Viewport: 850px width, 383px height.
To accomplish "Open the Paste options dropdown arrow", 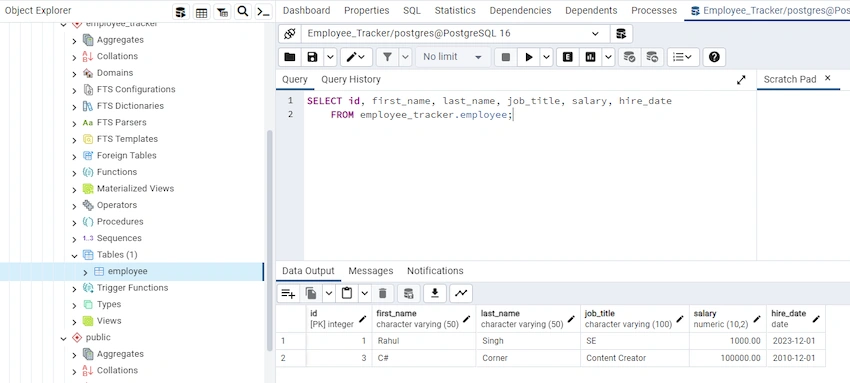I will click(365, 294).
